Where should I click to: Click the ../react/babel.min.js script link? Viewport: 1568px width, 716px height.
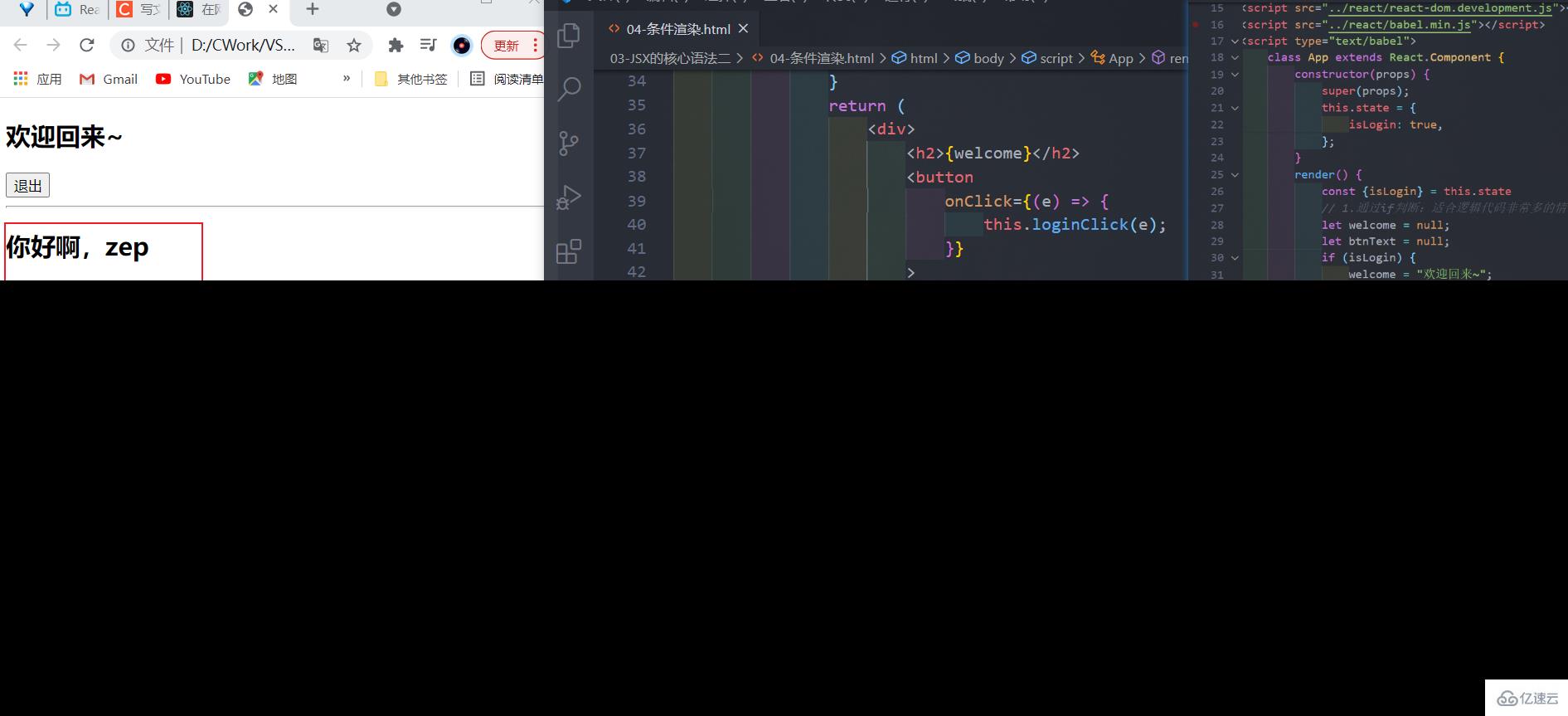coord(1400,25)
